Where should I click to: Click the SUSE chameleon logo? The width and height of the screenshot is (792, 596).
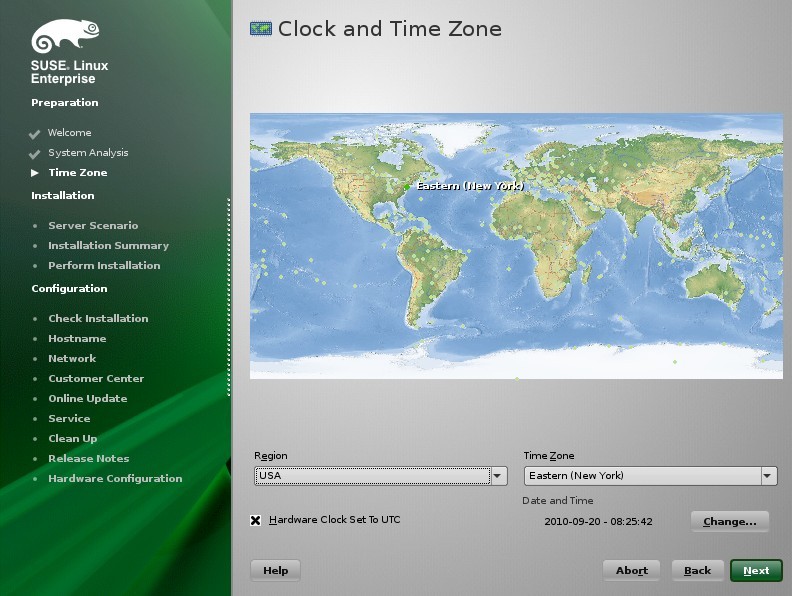65,35
